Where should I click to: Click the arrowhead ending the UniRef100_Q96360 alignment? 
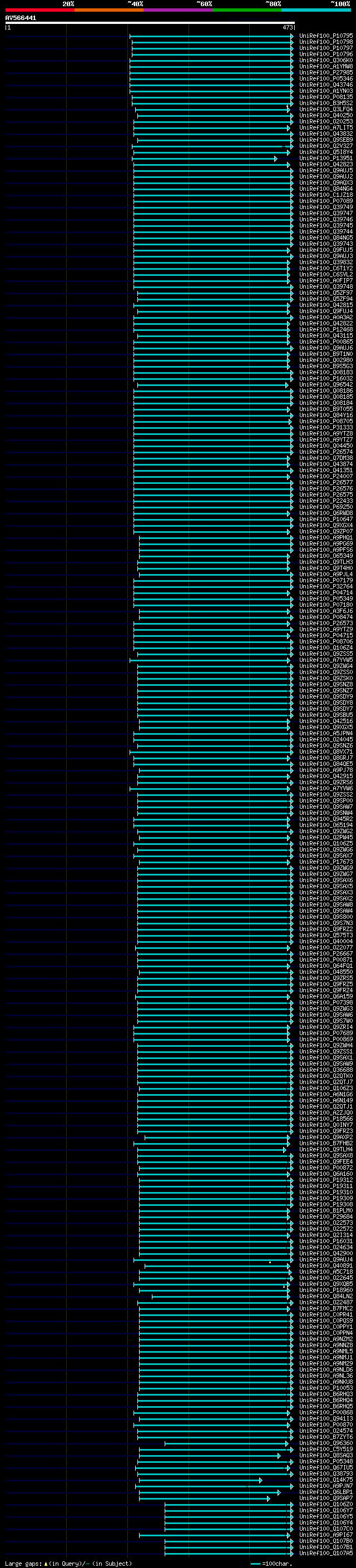tap(286, 1443)
